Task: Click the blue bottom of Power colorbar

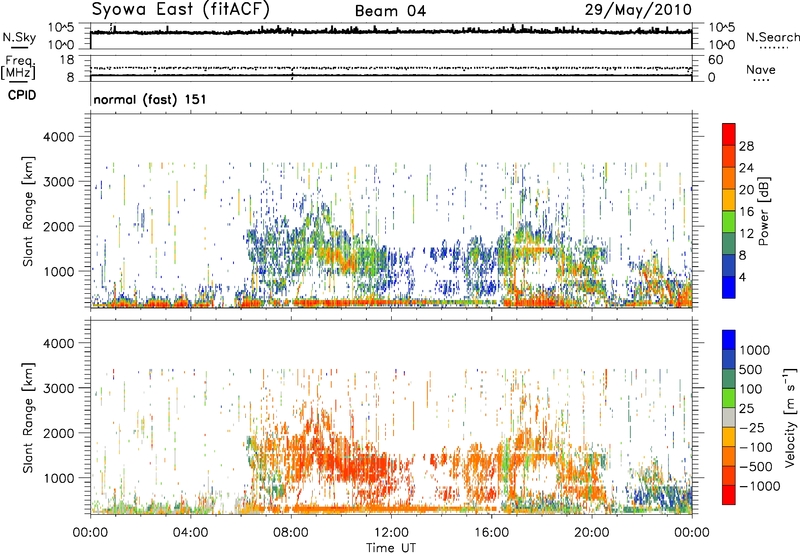Action: point(729,287)
